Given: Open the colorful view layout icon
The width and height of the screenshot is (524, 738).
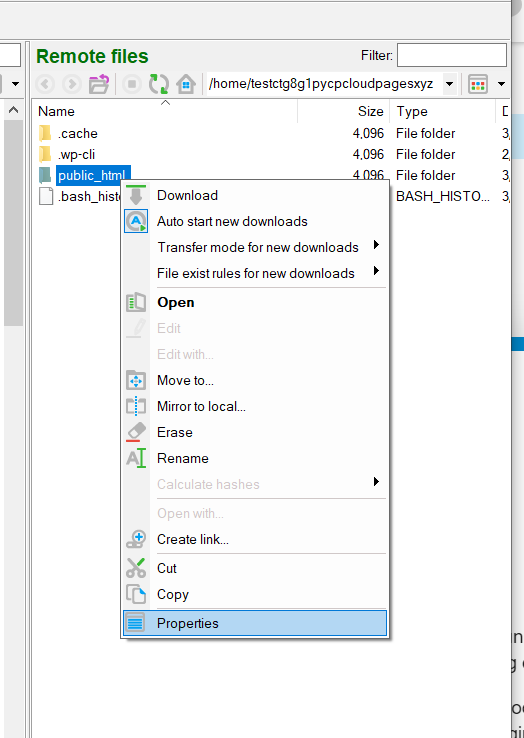Looking at the screenshot, I should tap(477, 84).
